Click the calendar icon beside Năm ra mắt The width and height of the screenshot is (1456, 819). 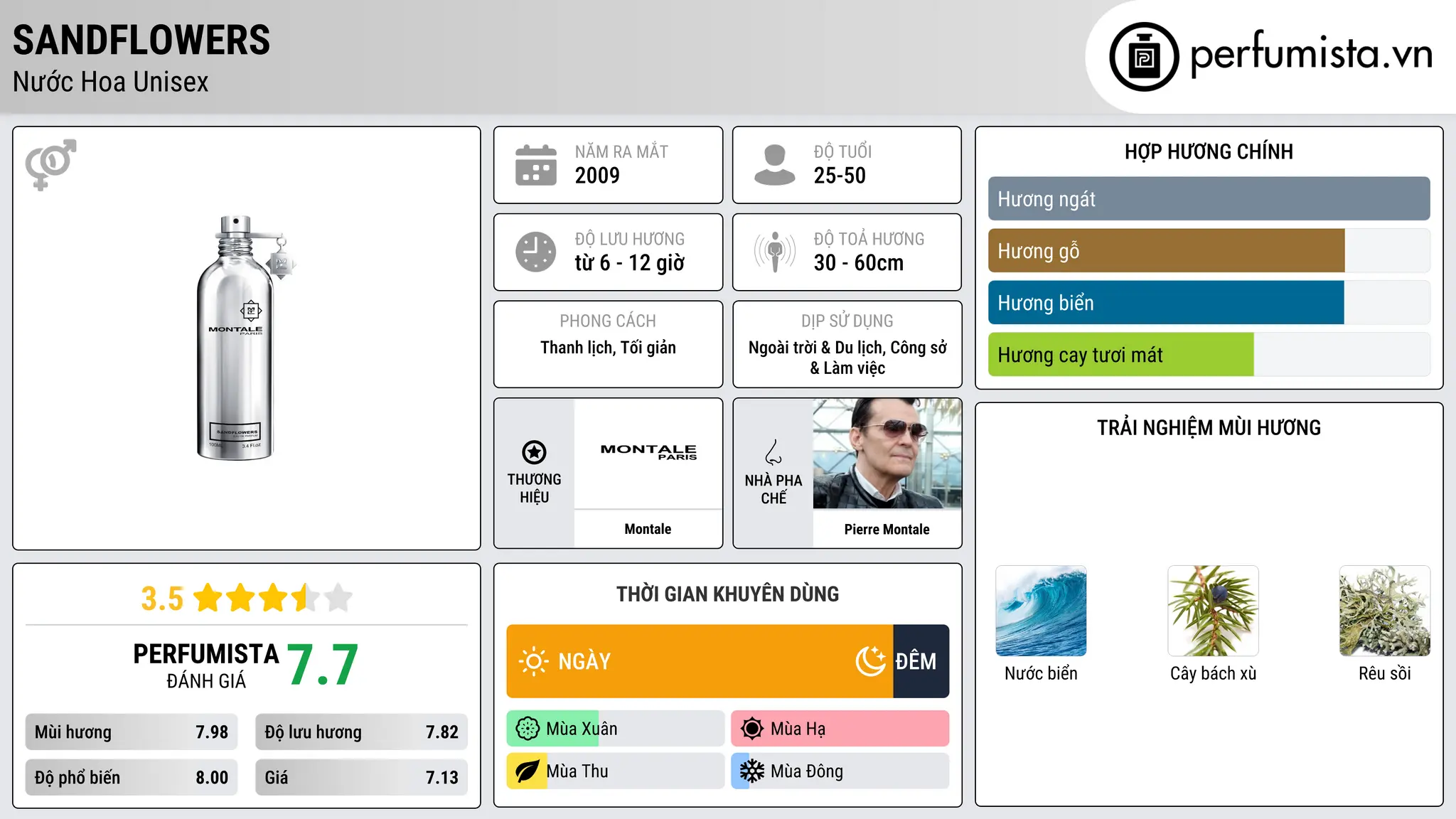(536, 165)
